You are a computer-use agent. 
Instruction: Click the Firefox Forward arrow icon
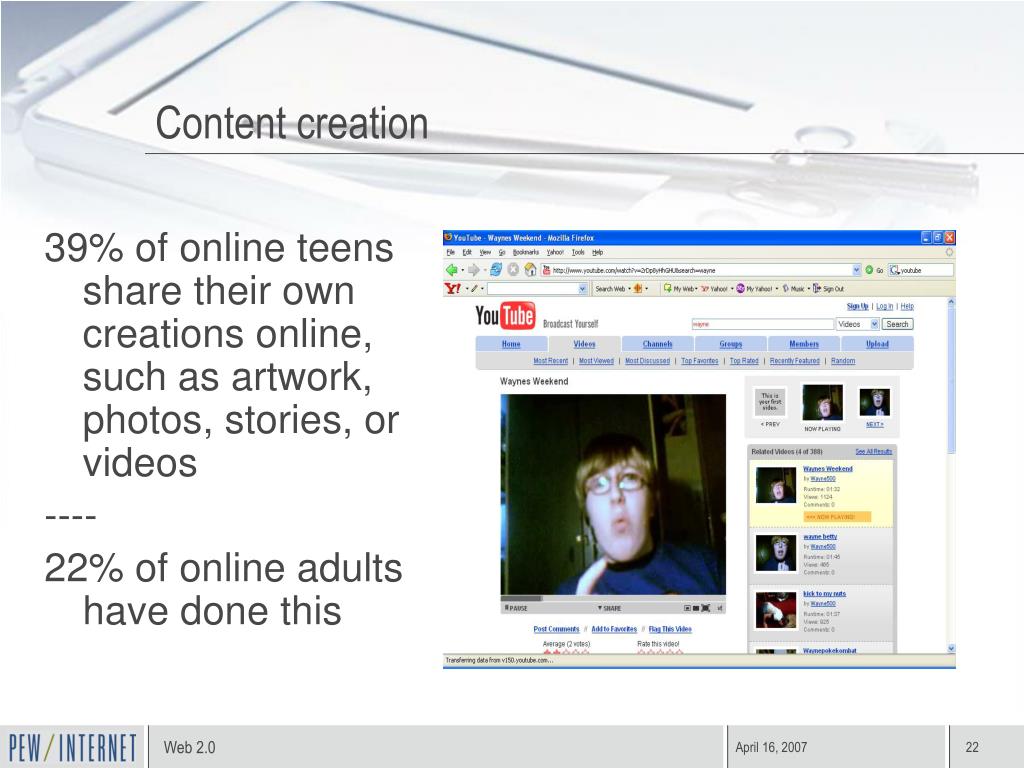point(473,270)
